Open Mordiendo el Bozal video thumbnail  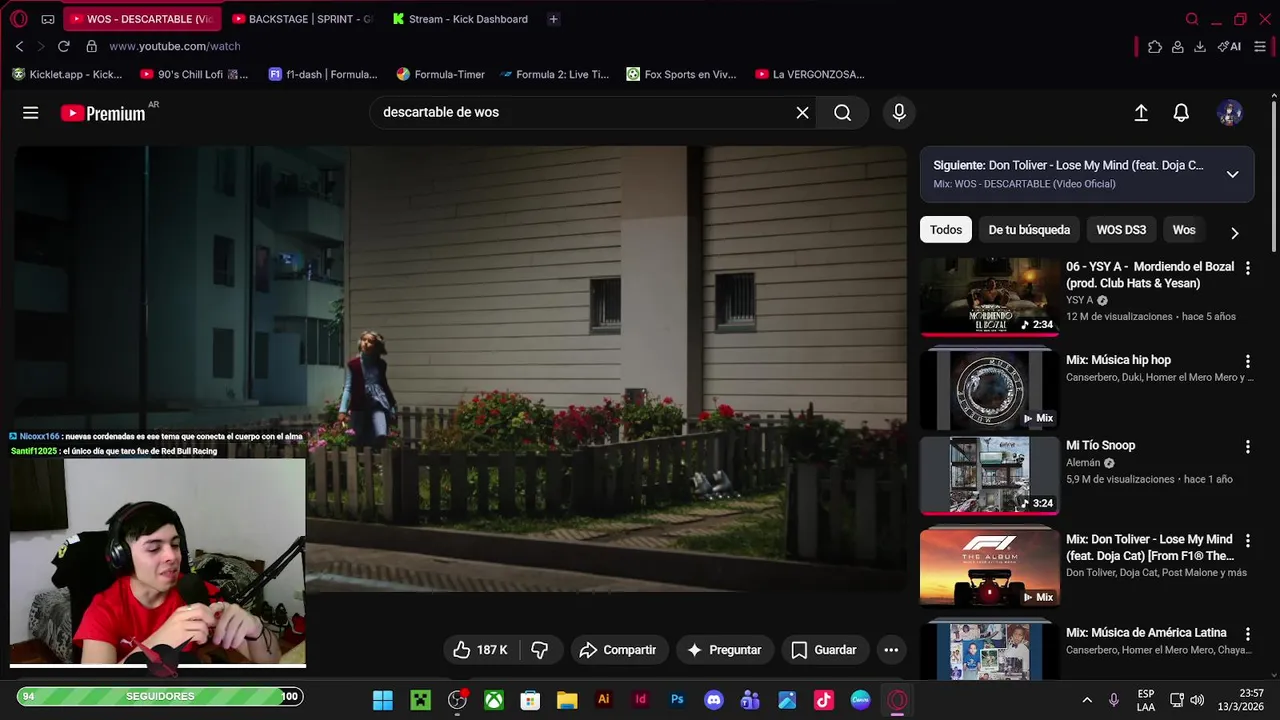tap(989, 297)
